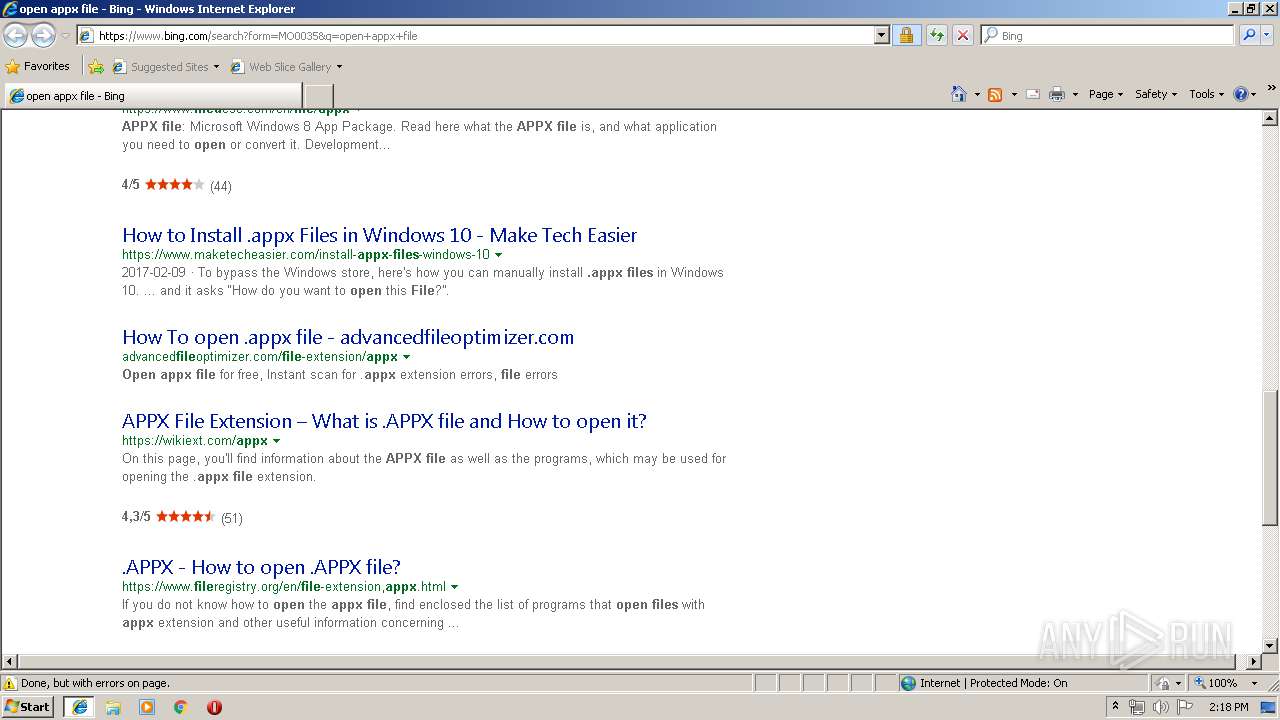
Task: Start search with the magnifier button
Action: point(1247,35)
